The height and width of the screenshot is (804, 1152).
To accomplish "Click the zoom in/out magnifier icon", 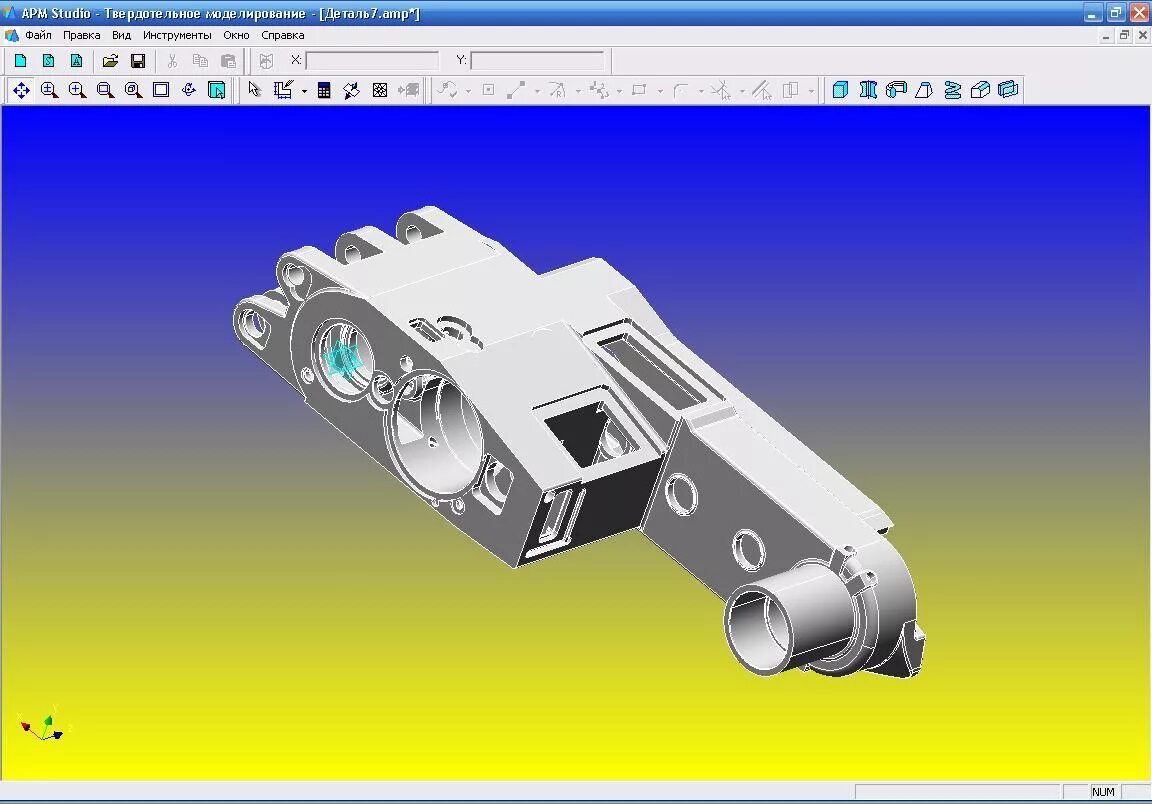I will pyautogui.click(x=49, y=90).
